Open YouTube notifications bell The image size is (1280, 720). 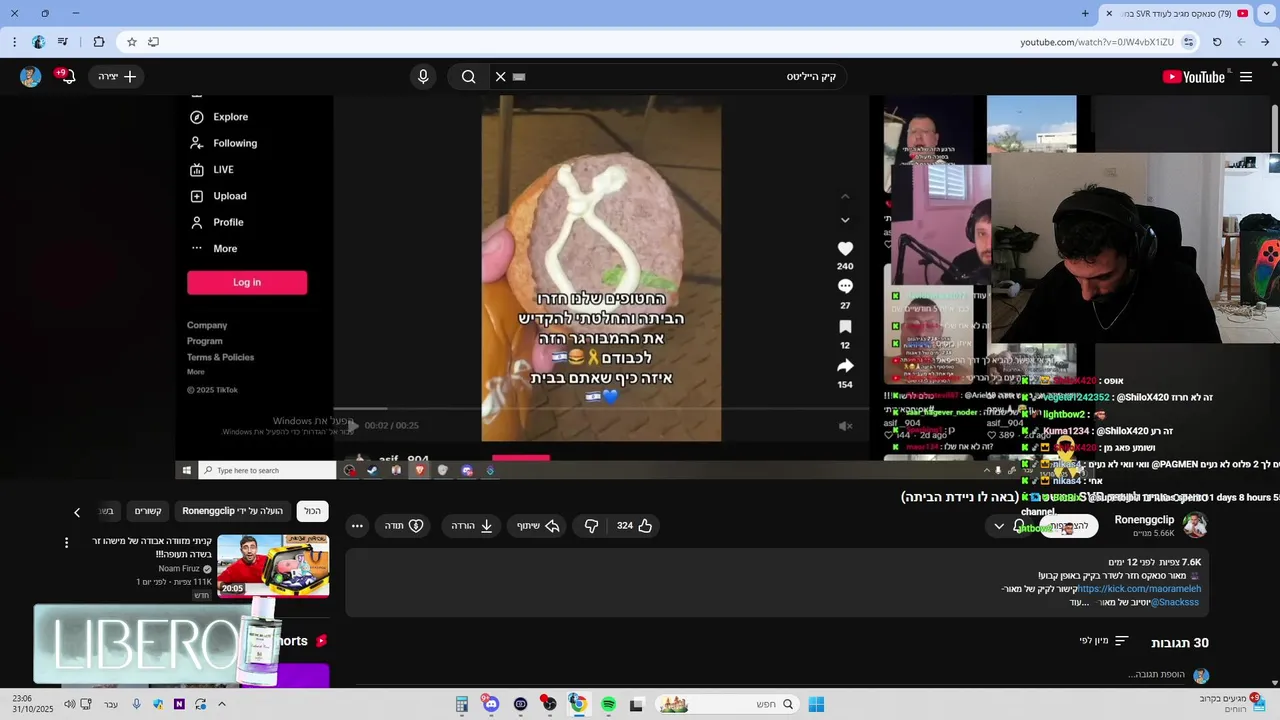point(68,77)
